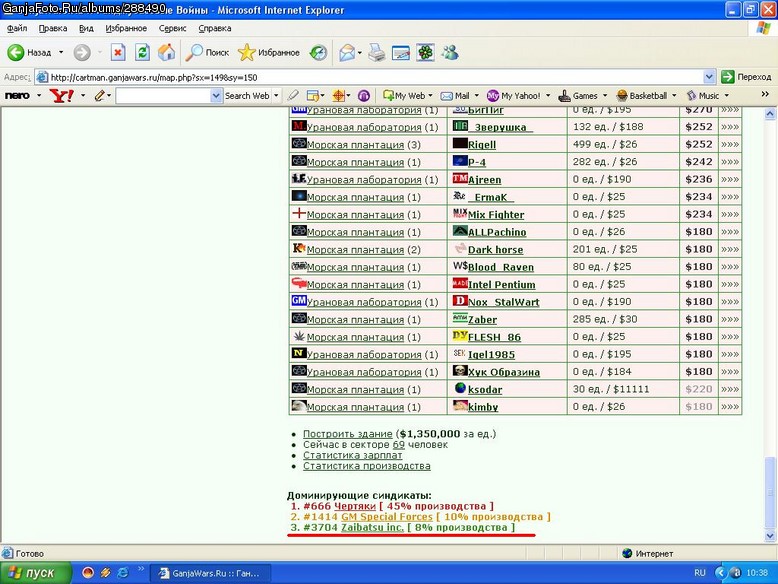Click the Messenger people icon in toolbar

click(450, 52)
